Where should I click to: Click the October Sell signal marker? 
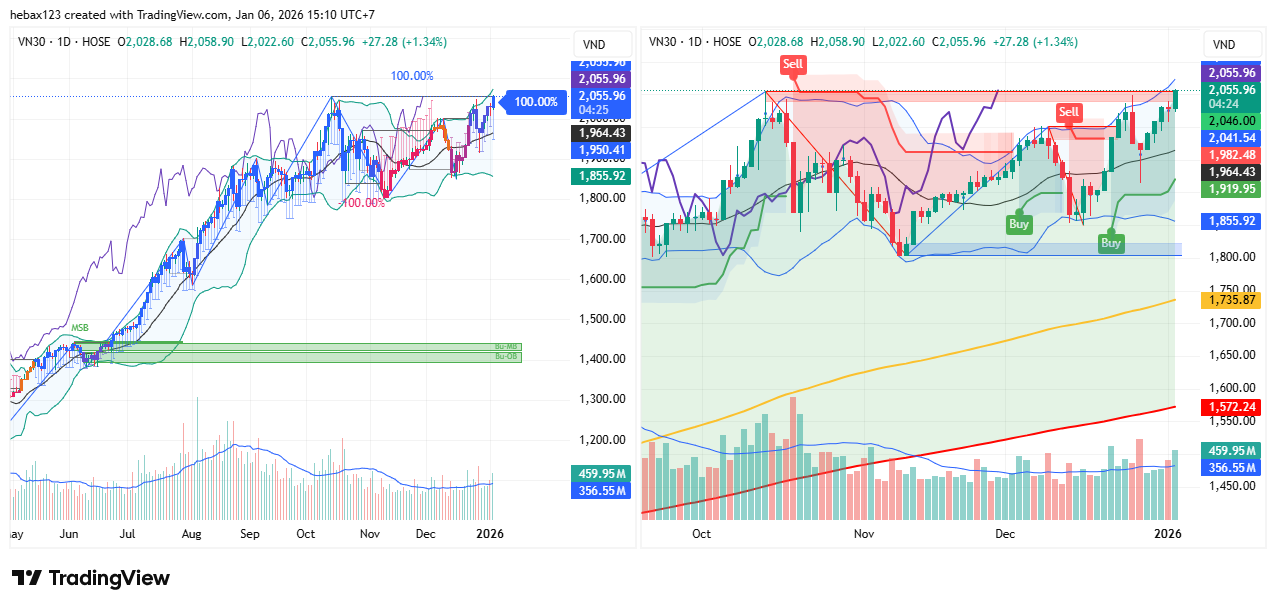793,64
